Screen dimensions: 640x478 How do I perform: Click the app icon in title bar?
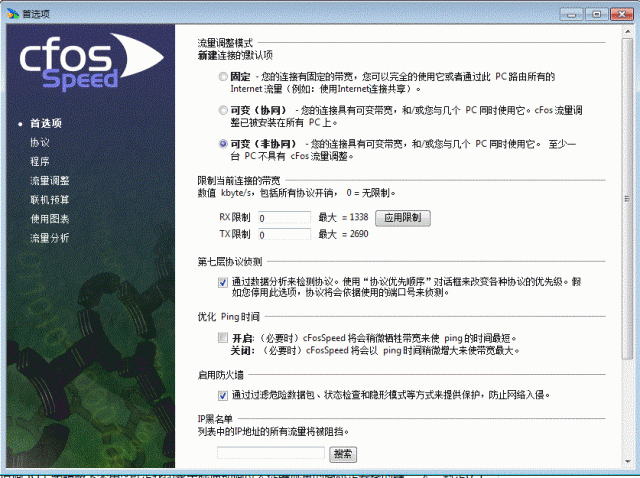(x=13, y=14)
